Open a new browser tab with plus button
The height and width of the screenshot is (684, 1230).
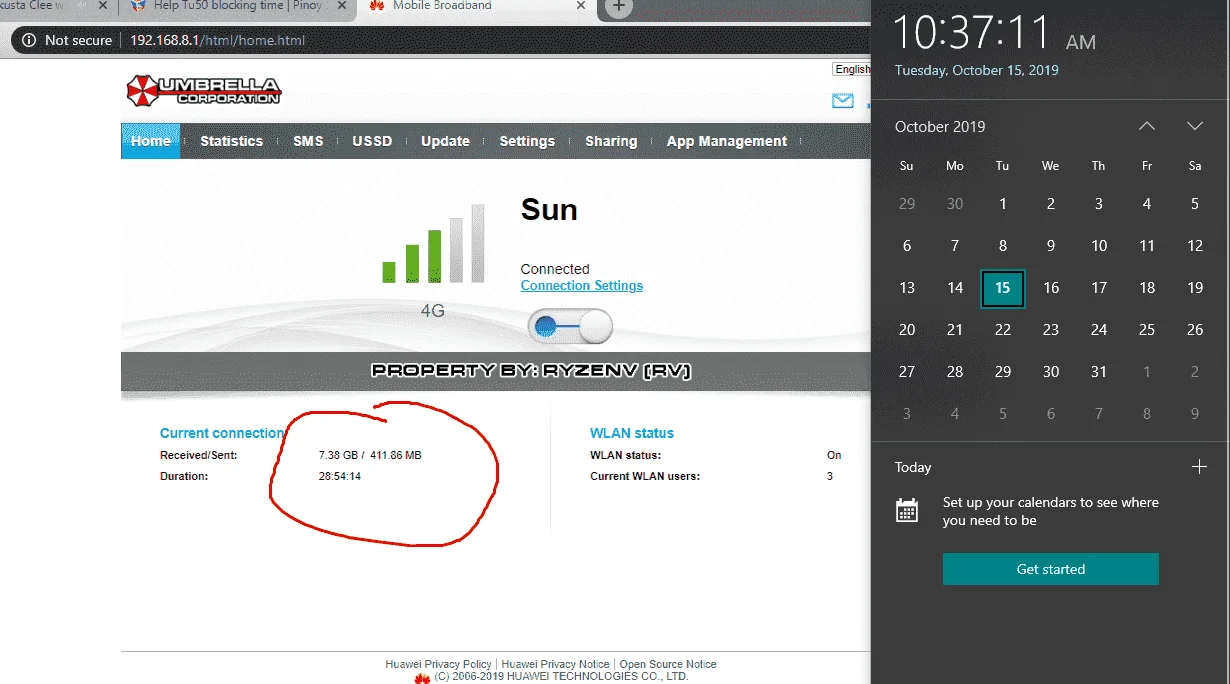619,7
